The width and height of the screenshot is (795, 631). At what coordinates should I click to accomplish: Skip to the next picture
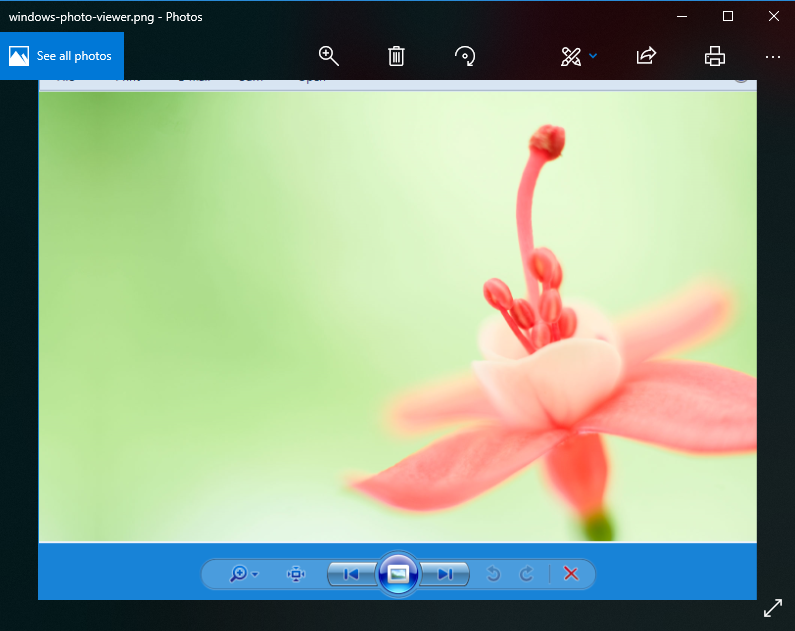pyautogui.click(x=445, y=574)
